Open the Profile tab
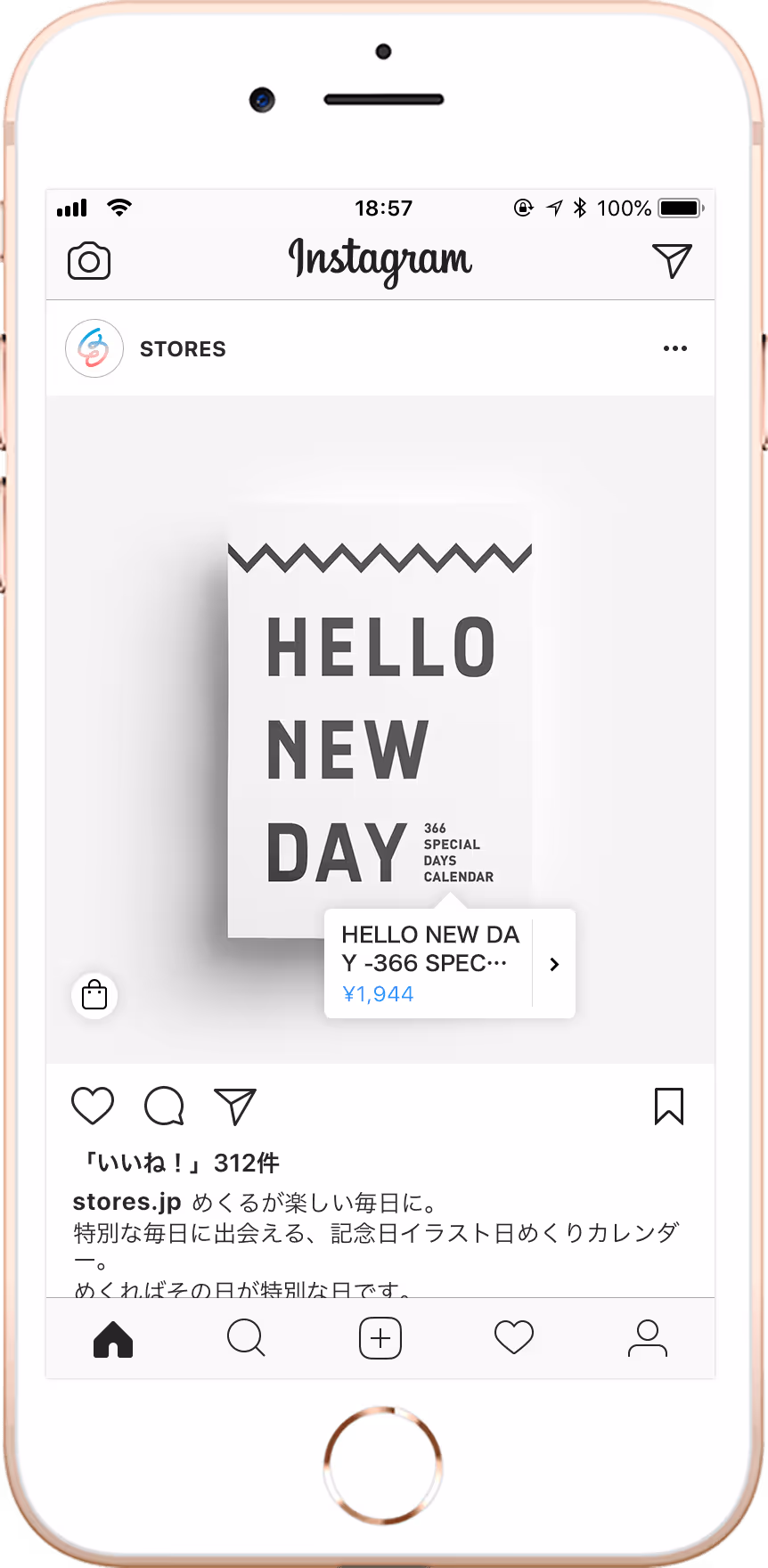 tap(648, 1338)
